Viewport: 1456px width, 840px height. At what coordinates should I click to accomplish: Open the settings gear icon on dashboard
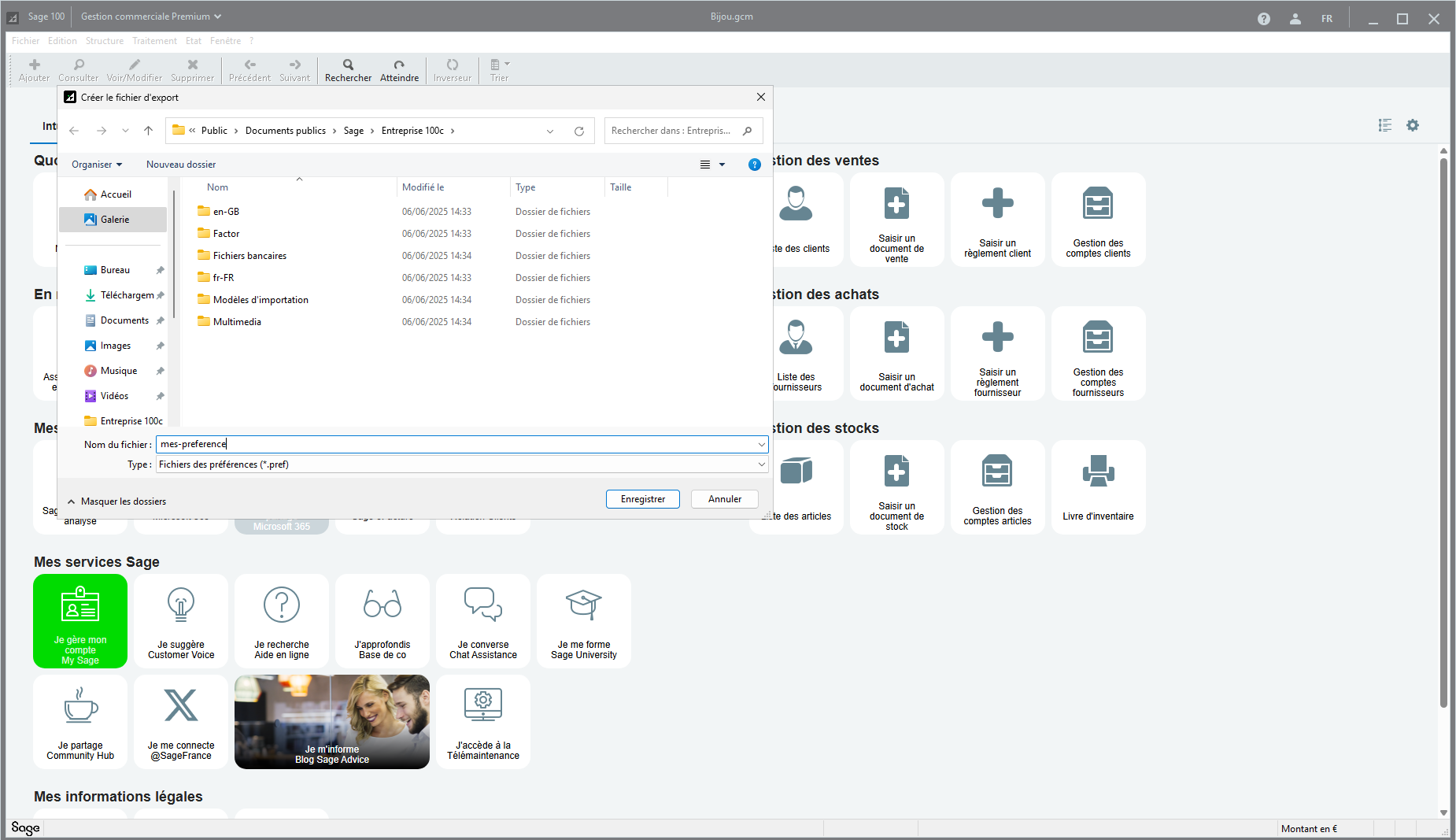coord(1413,125)
